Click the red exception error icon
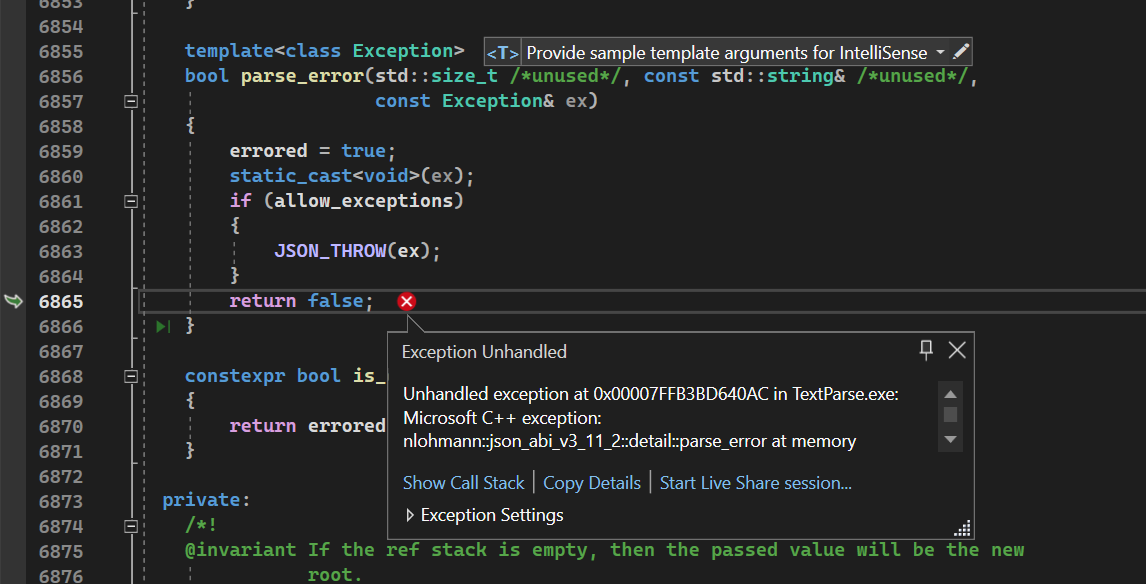Image resolution: width=1146 pixels, height=584 pixels. 406,301
